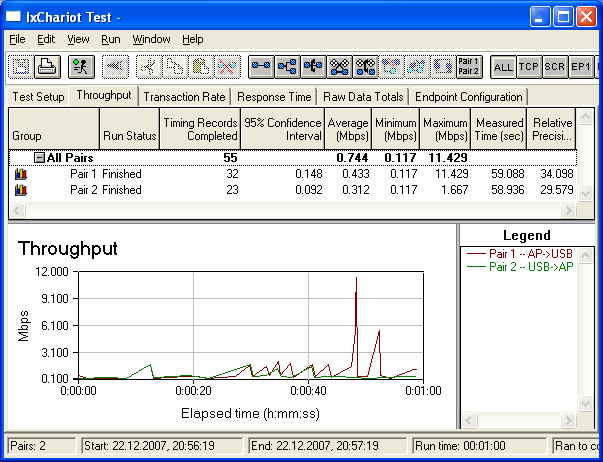Open the Endpoint Configuration tab
The width and height of the screenshot is (603, 462).
pyautogui.click(x=469, y=97)
